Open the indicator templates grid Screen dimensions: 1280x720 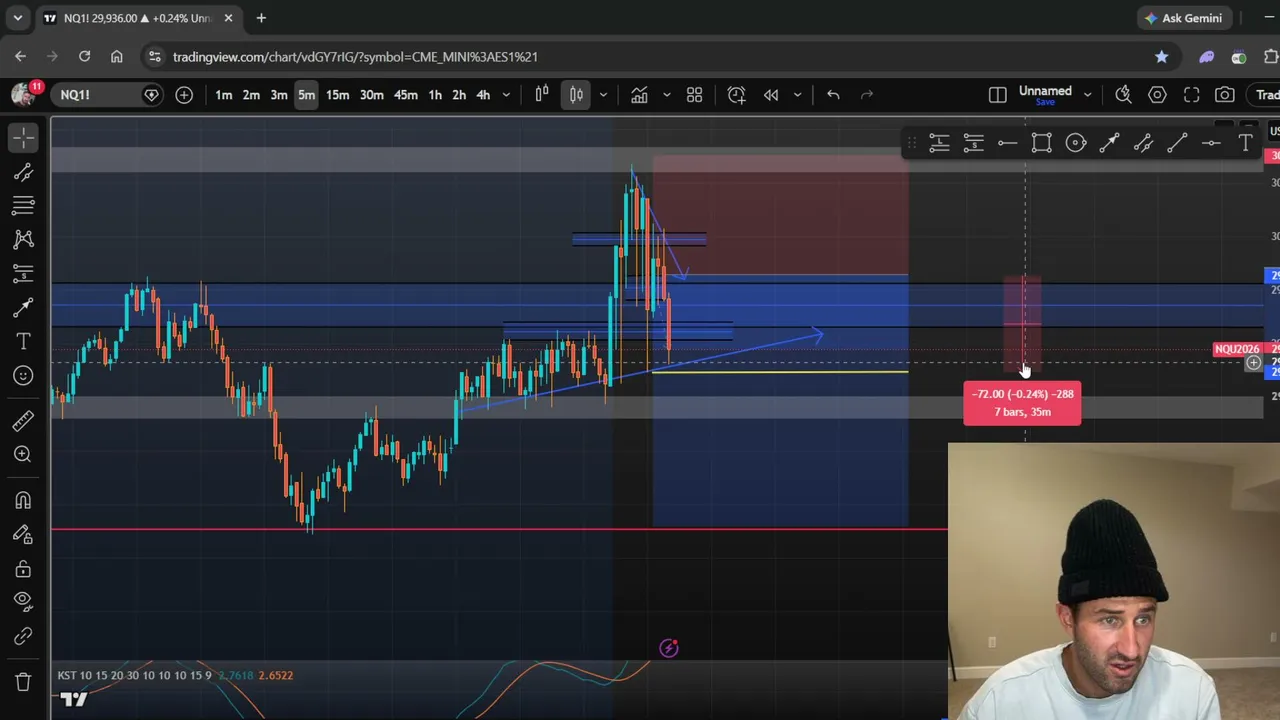(x=694, y=95)
